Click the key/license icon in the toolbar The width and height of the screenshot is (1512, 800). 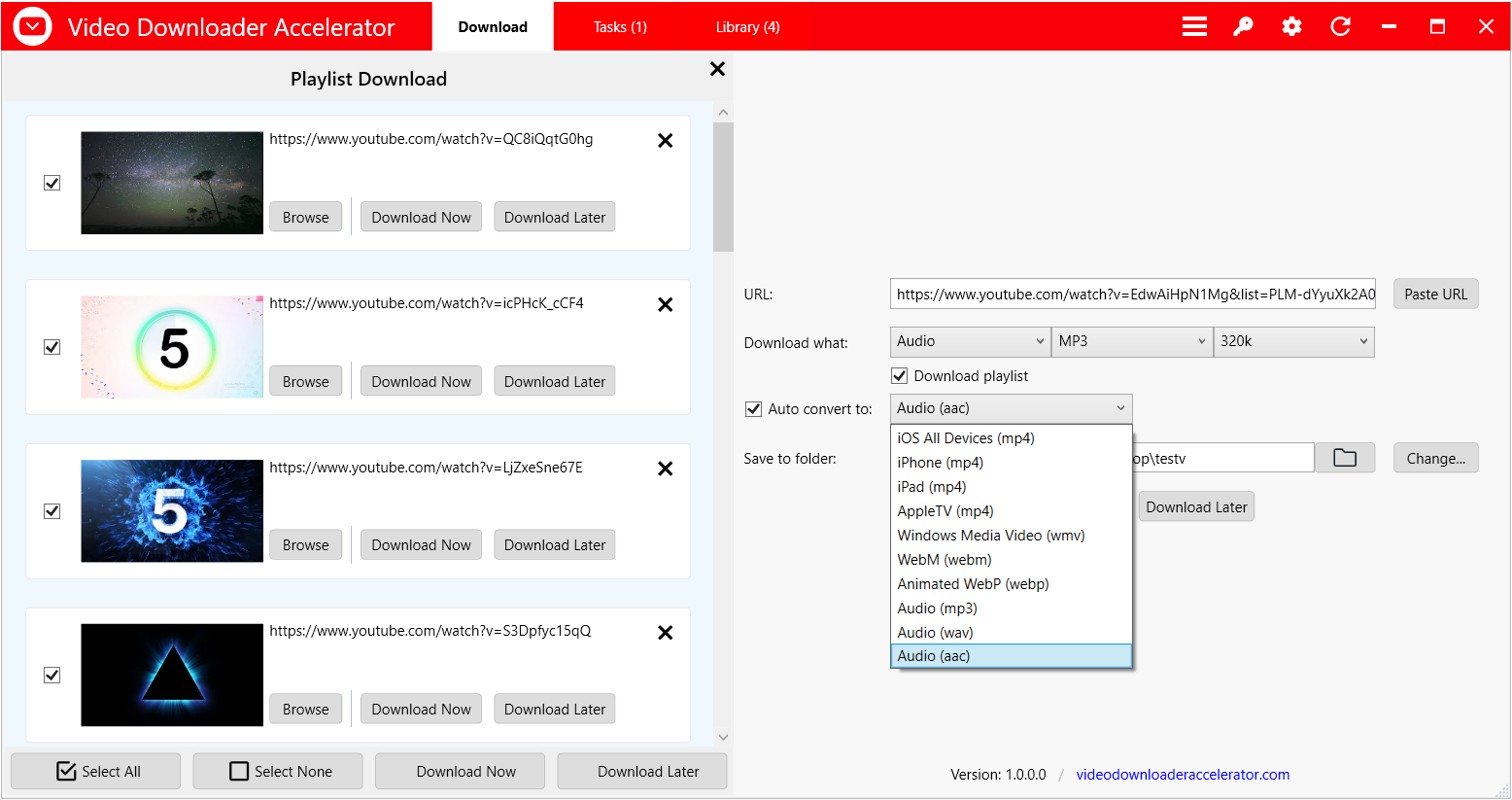1243,26
